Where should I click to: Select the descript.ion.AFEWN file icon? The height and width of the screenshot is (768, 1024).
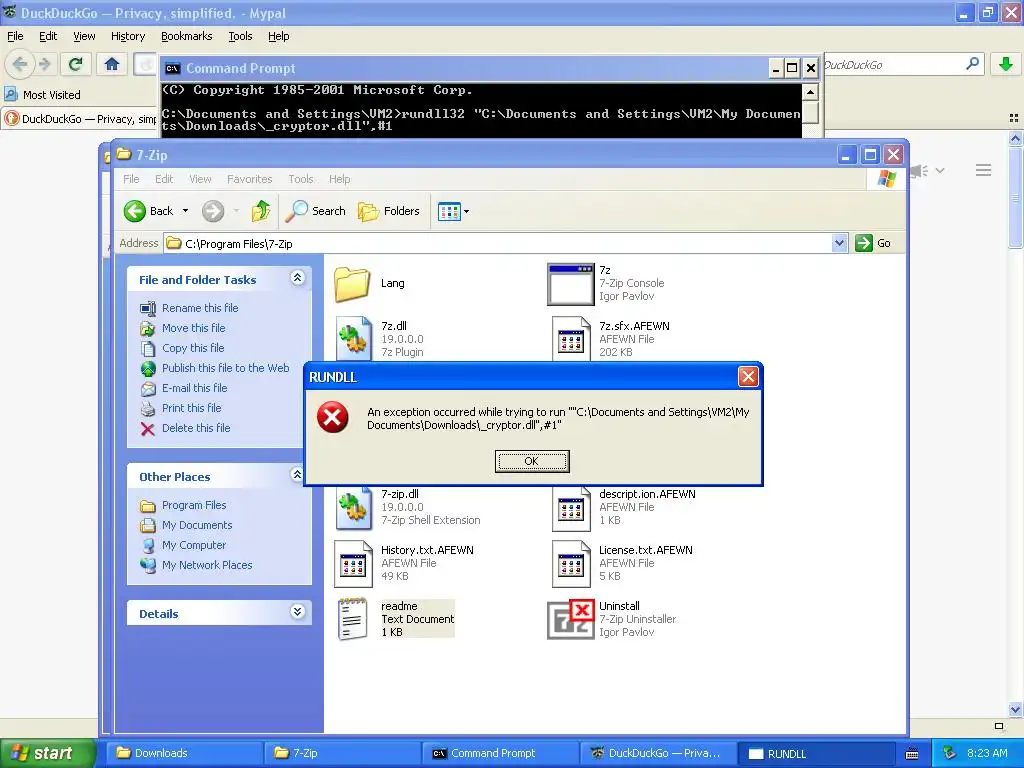571,508
